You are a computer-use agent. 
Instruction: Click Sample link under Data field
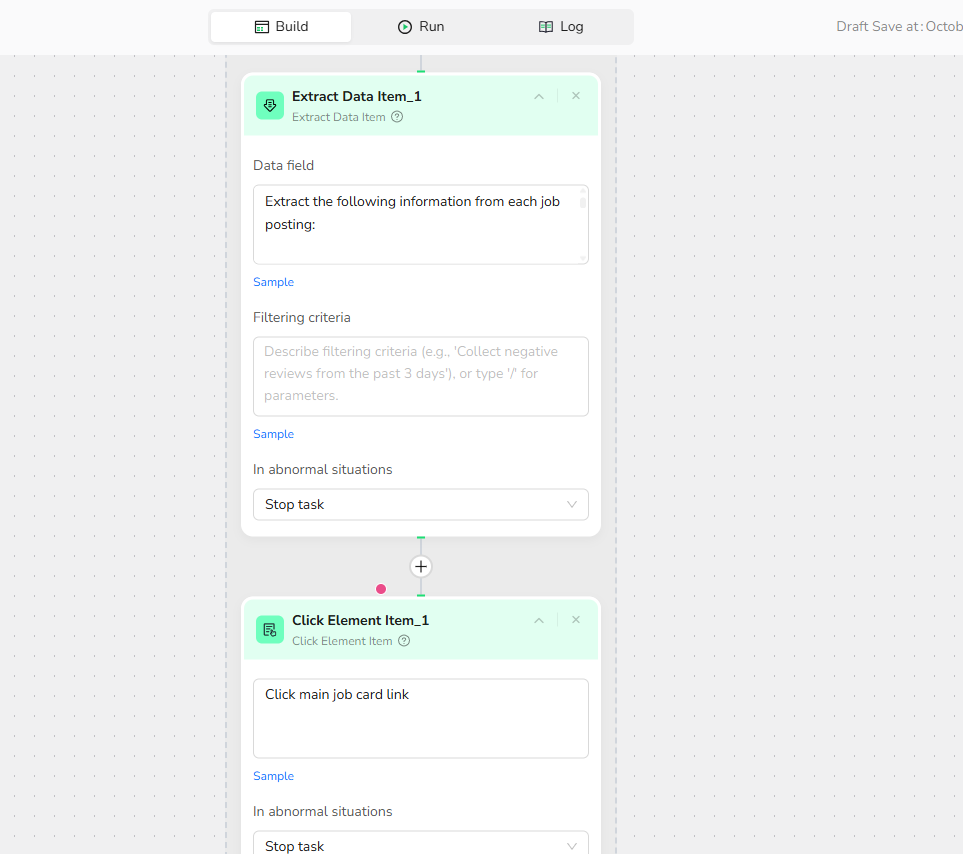tap(273, 282)
